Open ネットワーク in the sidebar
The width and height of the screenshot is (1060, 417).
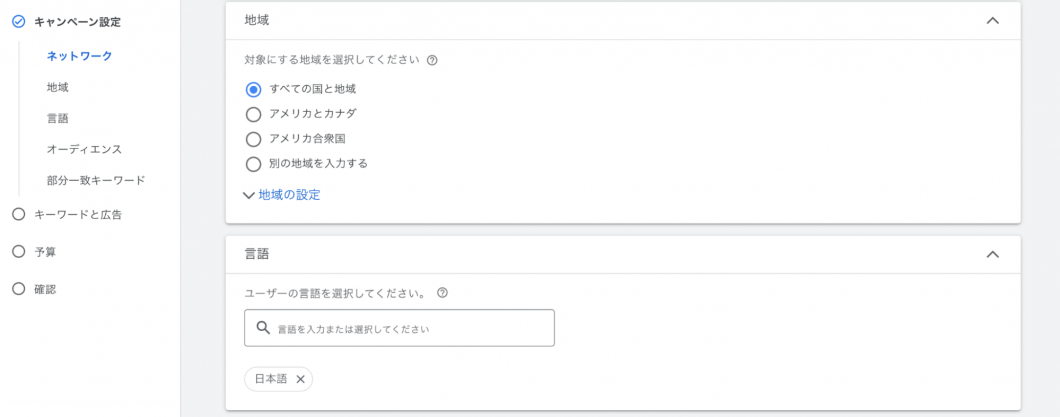coord(79,55)
